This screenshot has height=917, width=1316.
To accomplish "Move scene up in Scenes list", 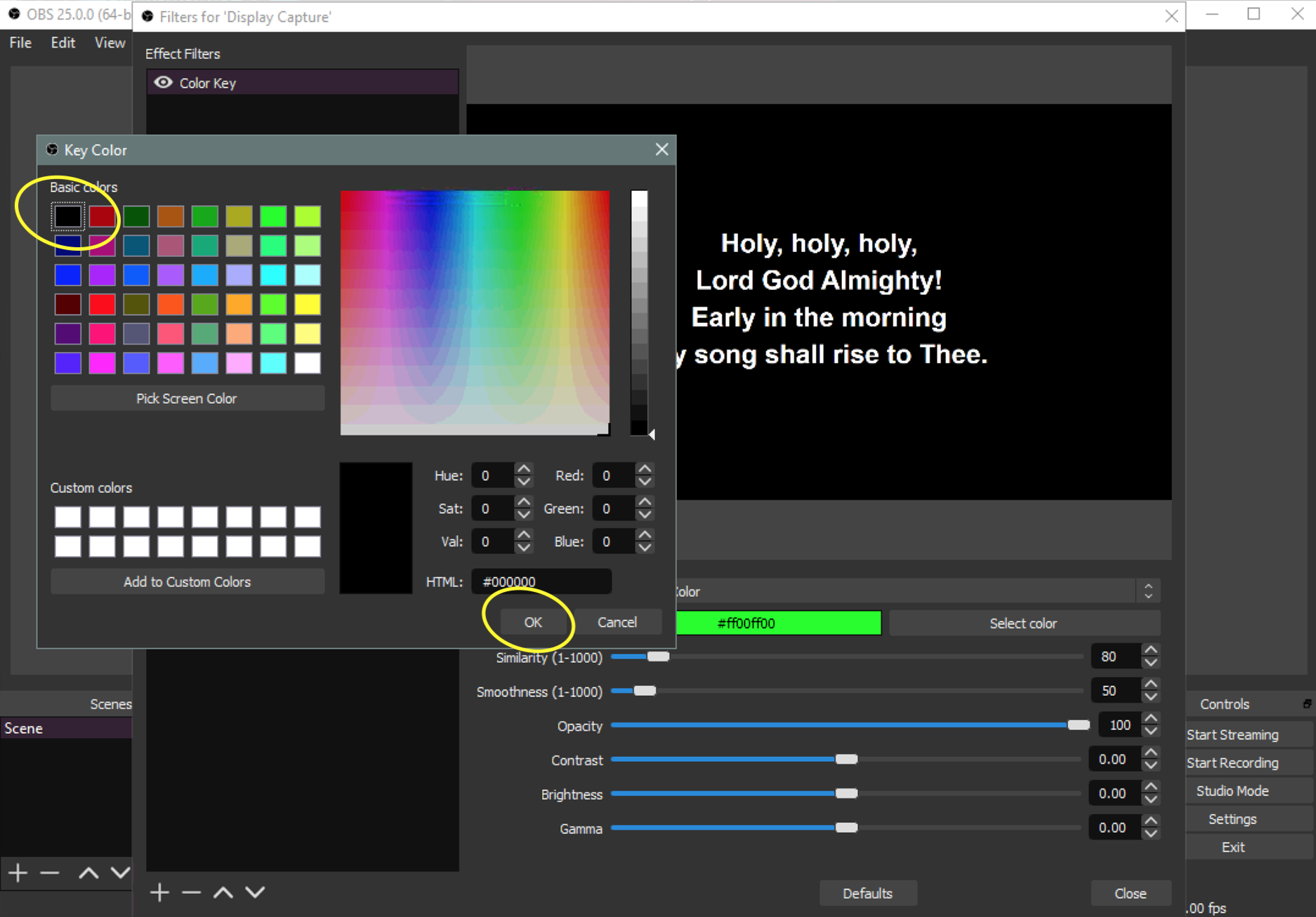I will (x=88, y=873).
